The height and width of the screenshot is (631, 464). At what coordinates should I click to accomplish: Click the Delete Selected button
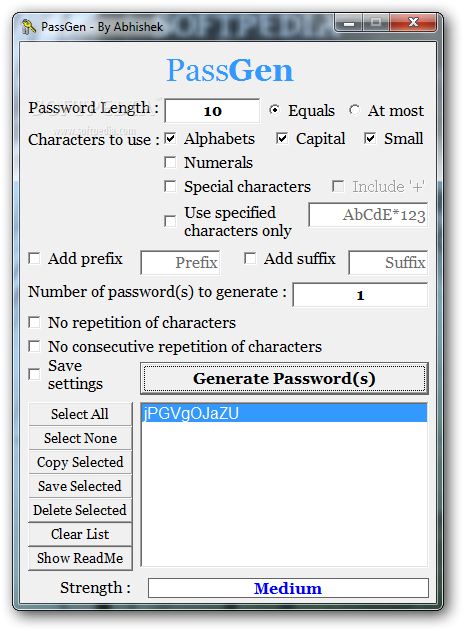[x=80, y=510]
